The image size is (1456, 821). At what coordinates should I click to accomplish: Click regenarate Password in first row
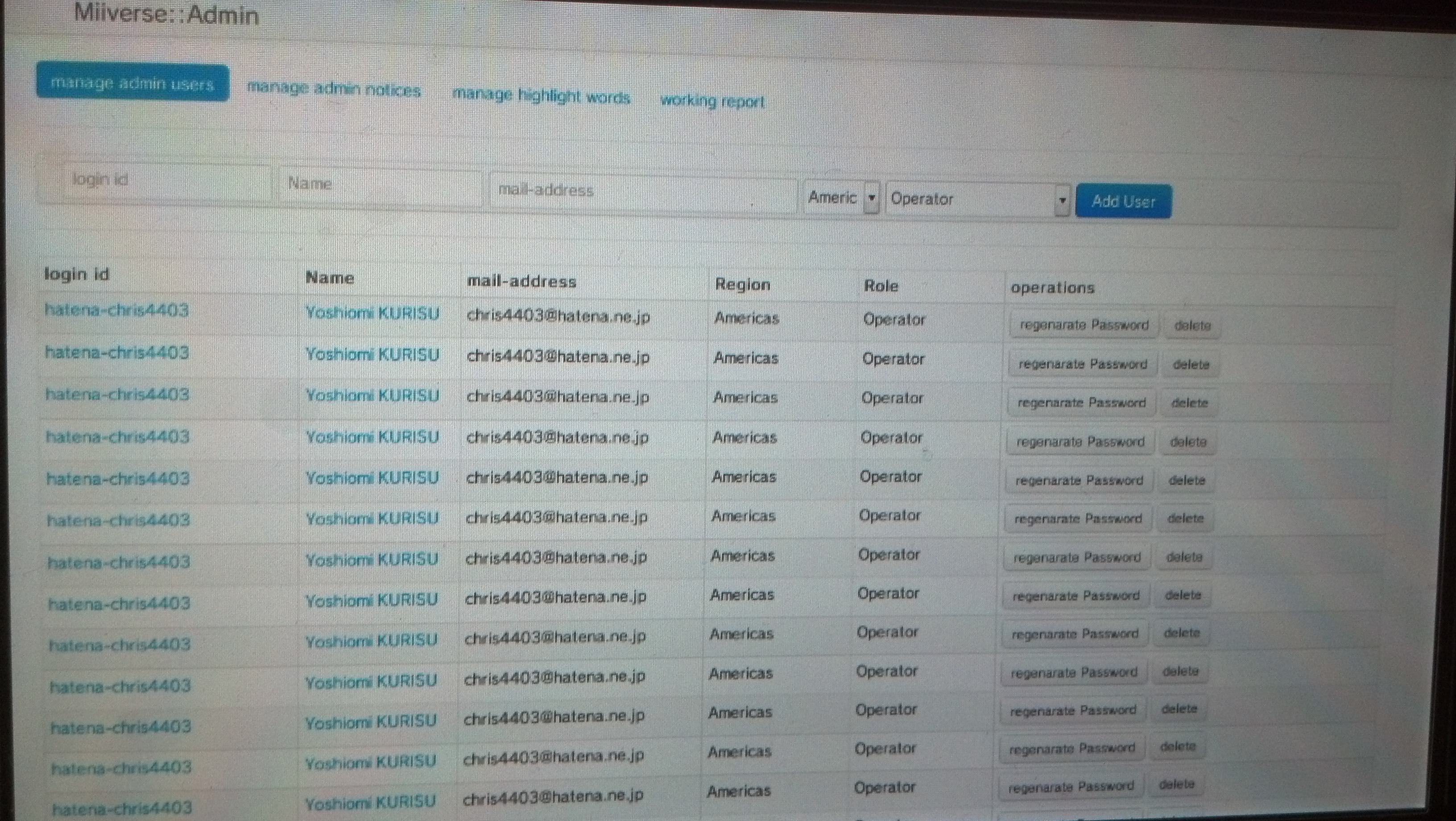1084,325
